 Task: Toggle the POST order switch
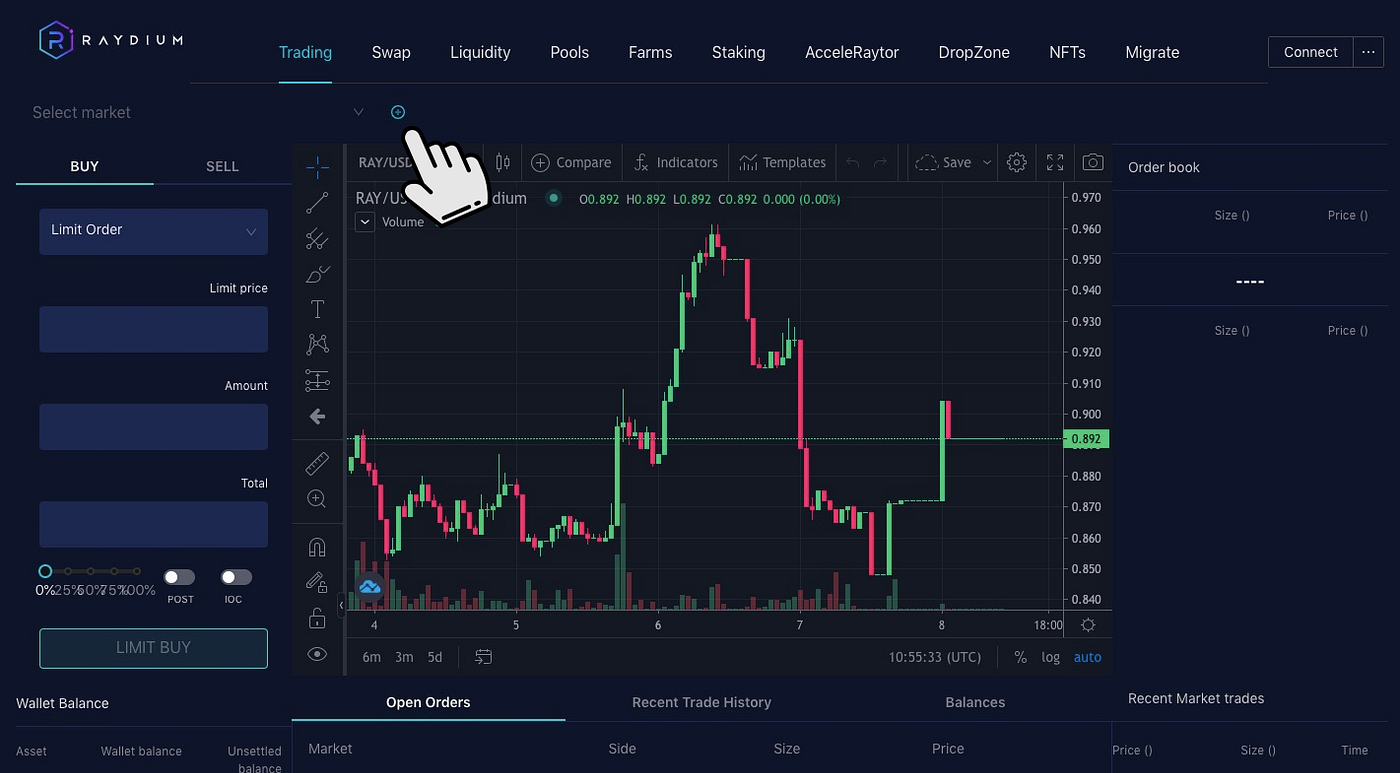[180, 577]
